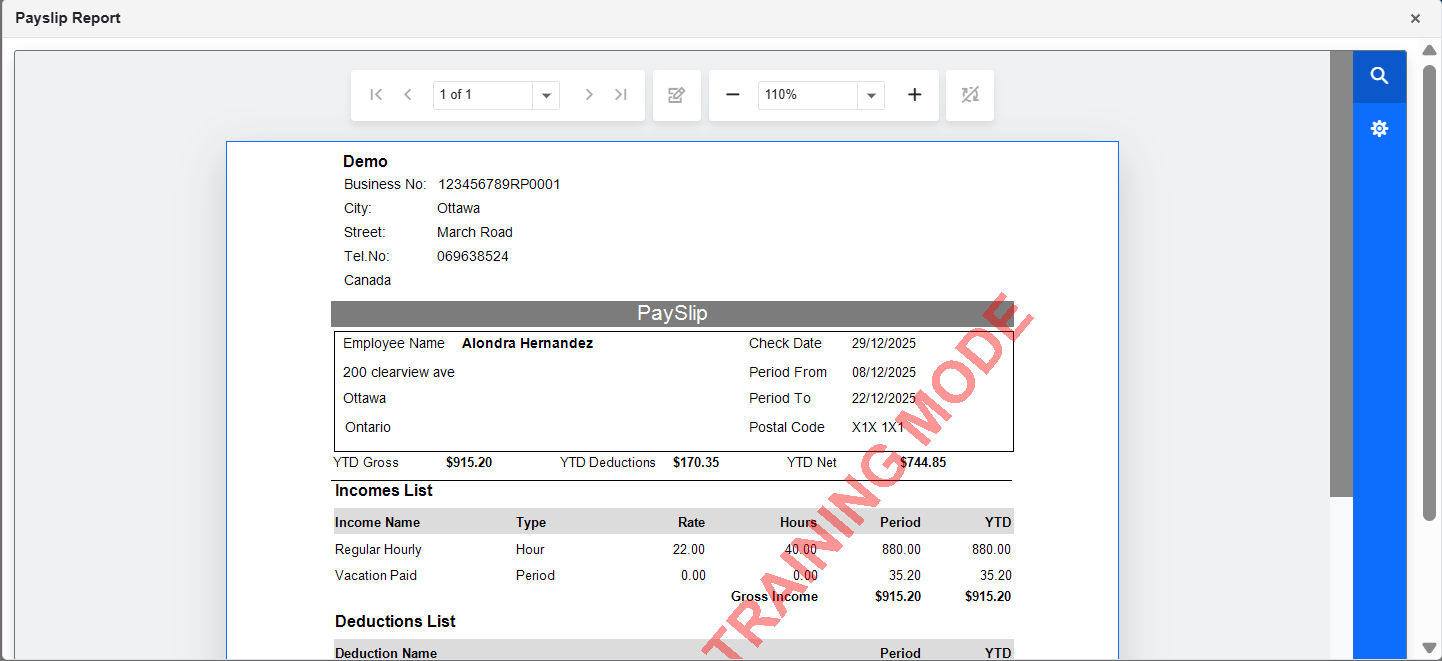Click the dialog scrollbar up arrow

pos(1430,51)
